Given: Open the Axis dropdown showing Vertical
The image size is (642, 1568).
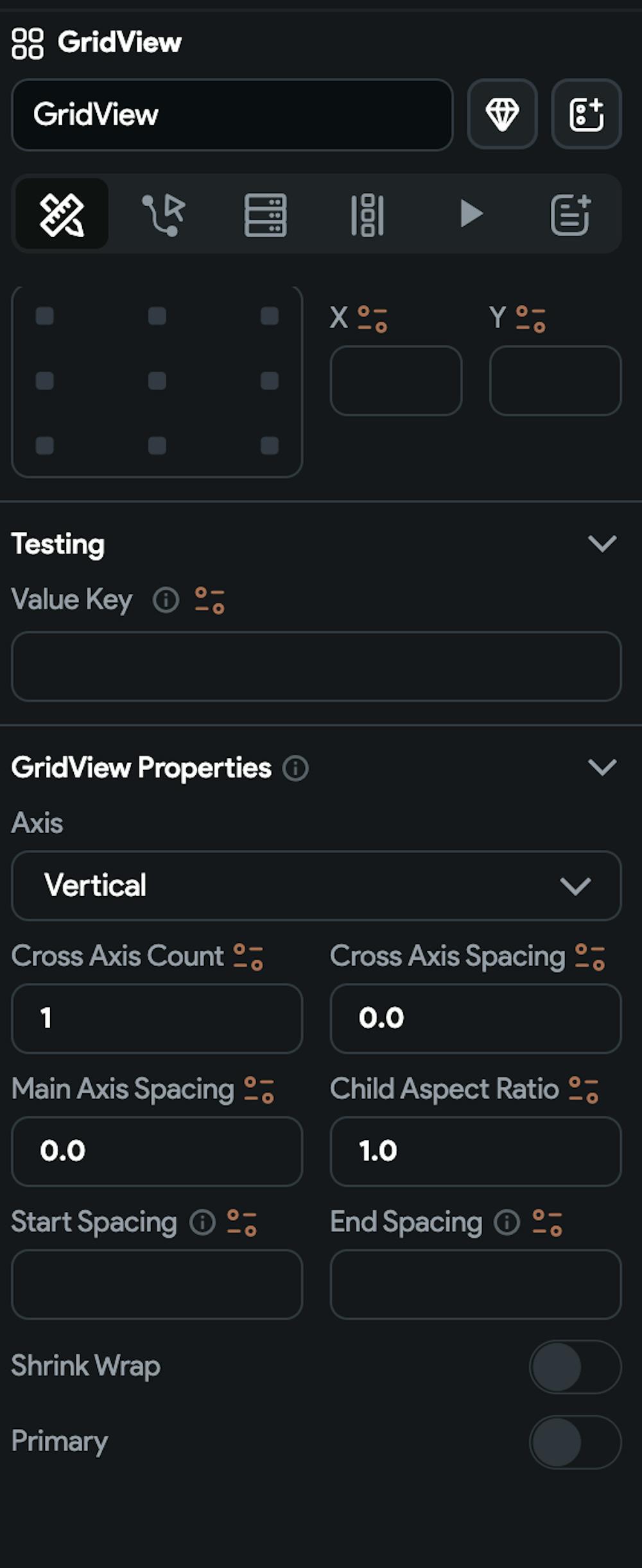Looking at the screenshot, I should (316, 886).
